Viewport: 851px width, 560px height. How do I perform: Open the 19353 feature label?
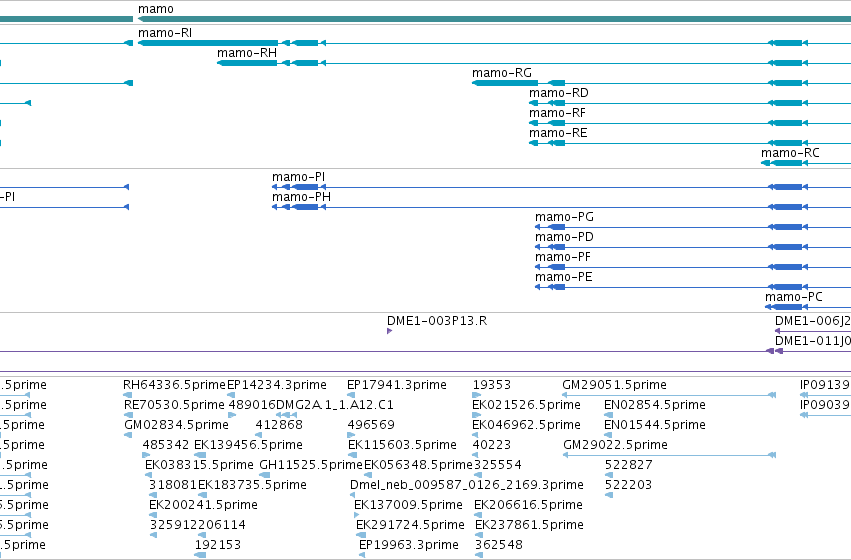492,385
